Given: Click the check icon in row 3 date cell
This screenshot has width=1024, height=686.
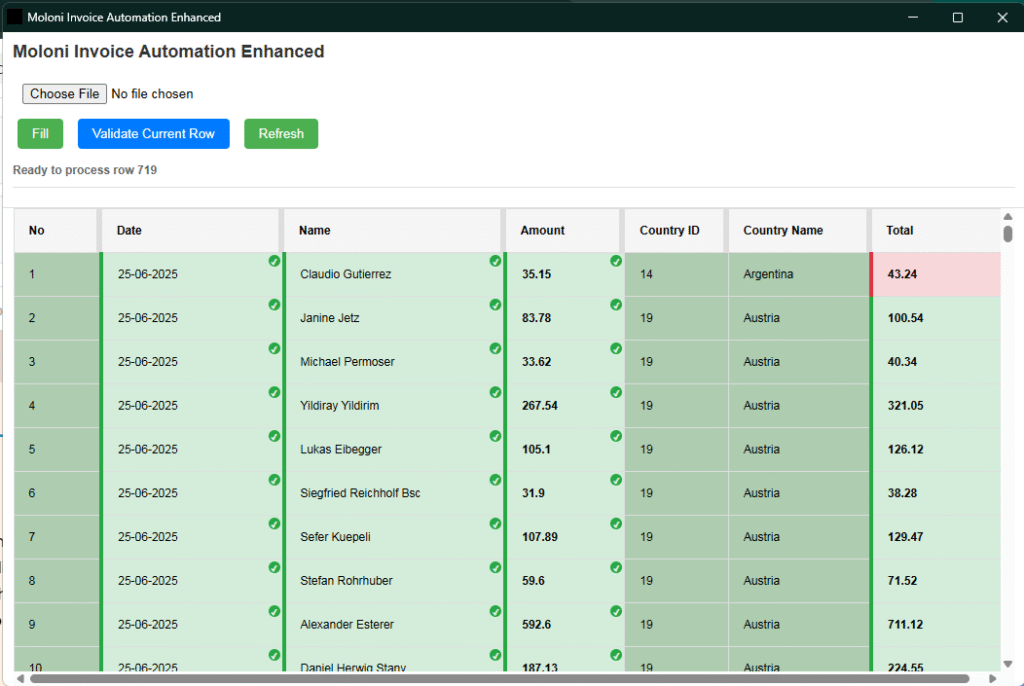Looking at the screenshot, I should coord(274,348).
